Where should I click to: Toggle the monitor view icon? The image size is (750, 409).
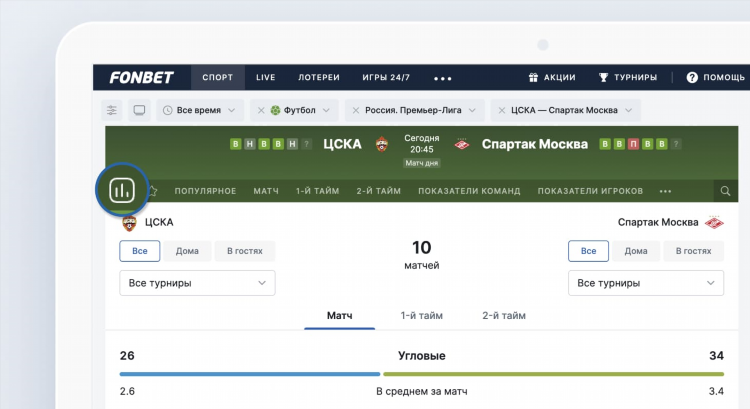(x=139, y=110)
